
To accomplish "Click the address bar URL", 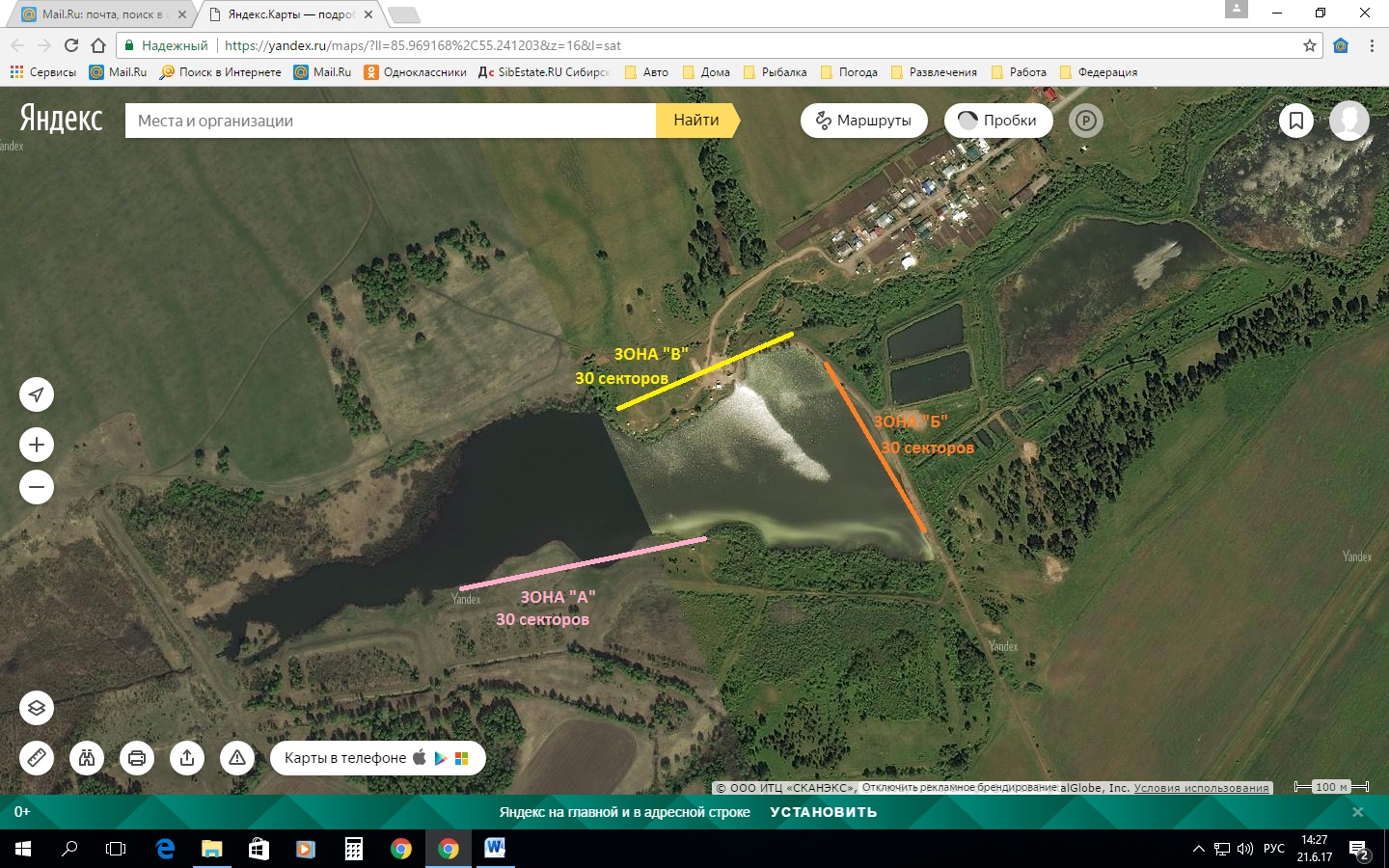I will (x=422, y=45).
